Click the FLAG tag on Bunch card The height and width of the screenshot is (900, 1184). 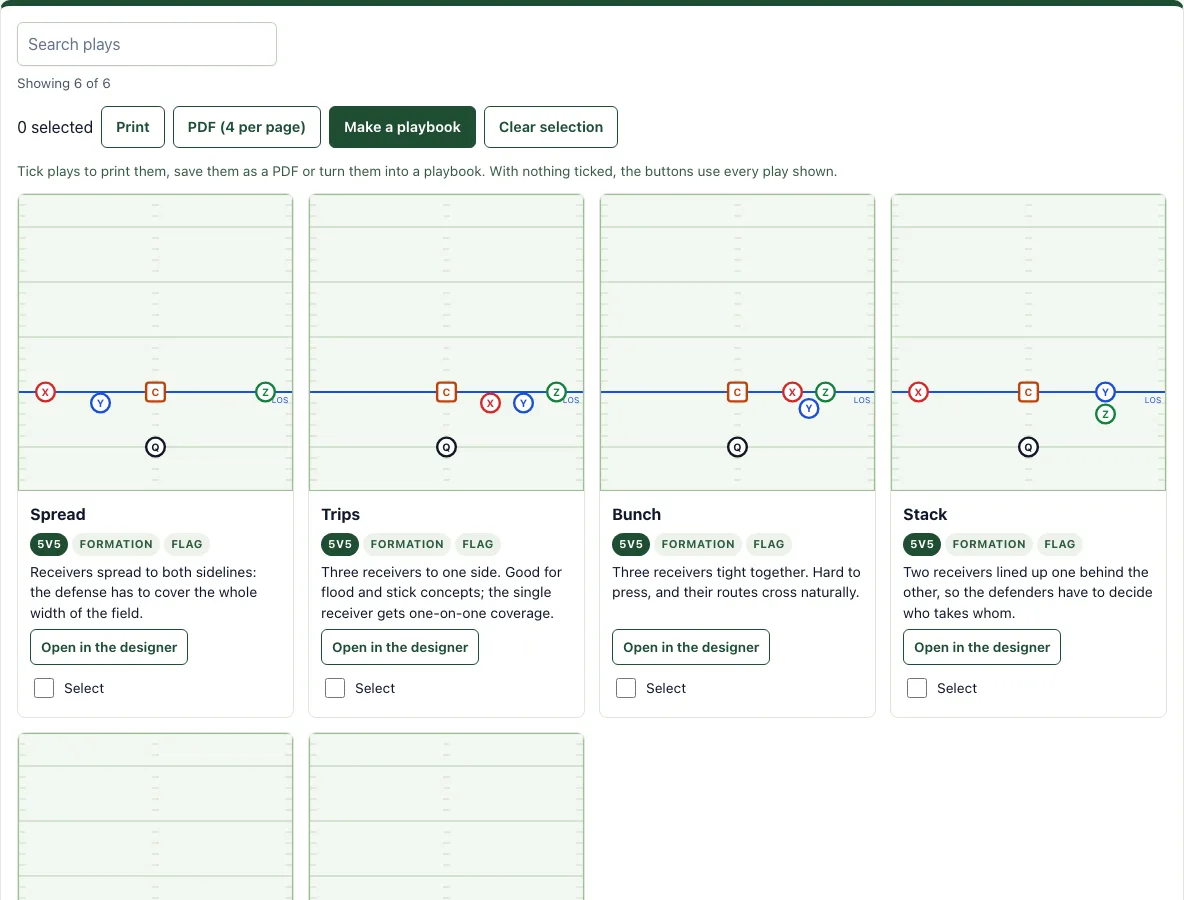click(769, 544)
